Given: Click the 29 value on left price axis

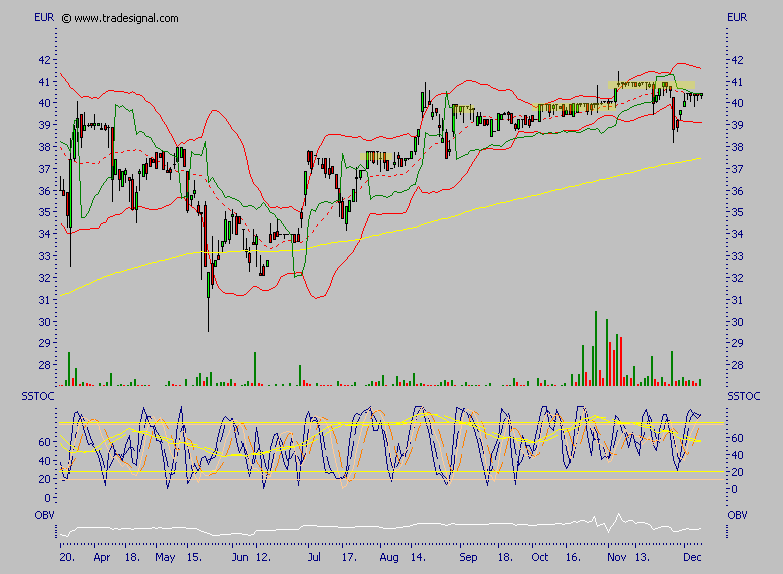Looking at the screenshot, I should click(x=44, y=343).
